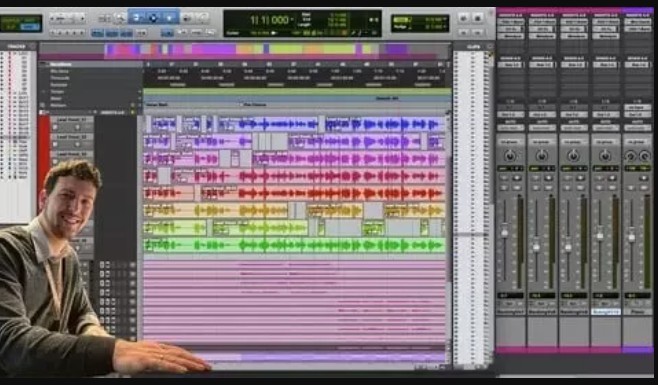Screen dimensions: 658x385
Task: Open output path selector on third Backing Vcl strip
Action: (573, 114)
